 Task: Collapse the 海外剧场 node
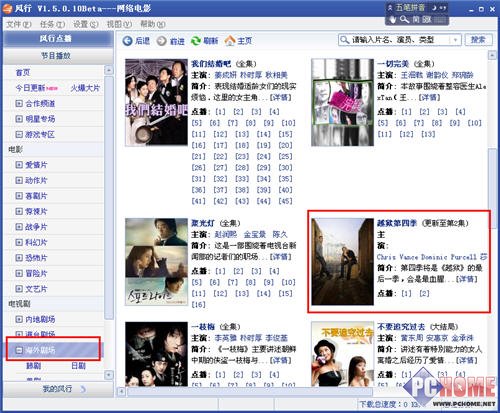tap(19, 350)
